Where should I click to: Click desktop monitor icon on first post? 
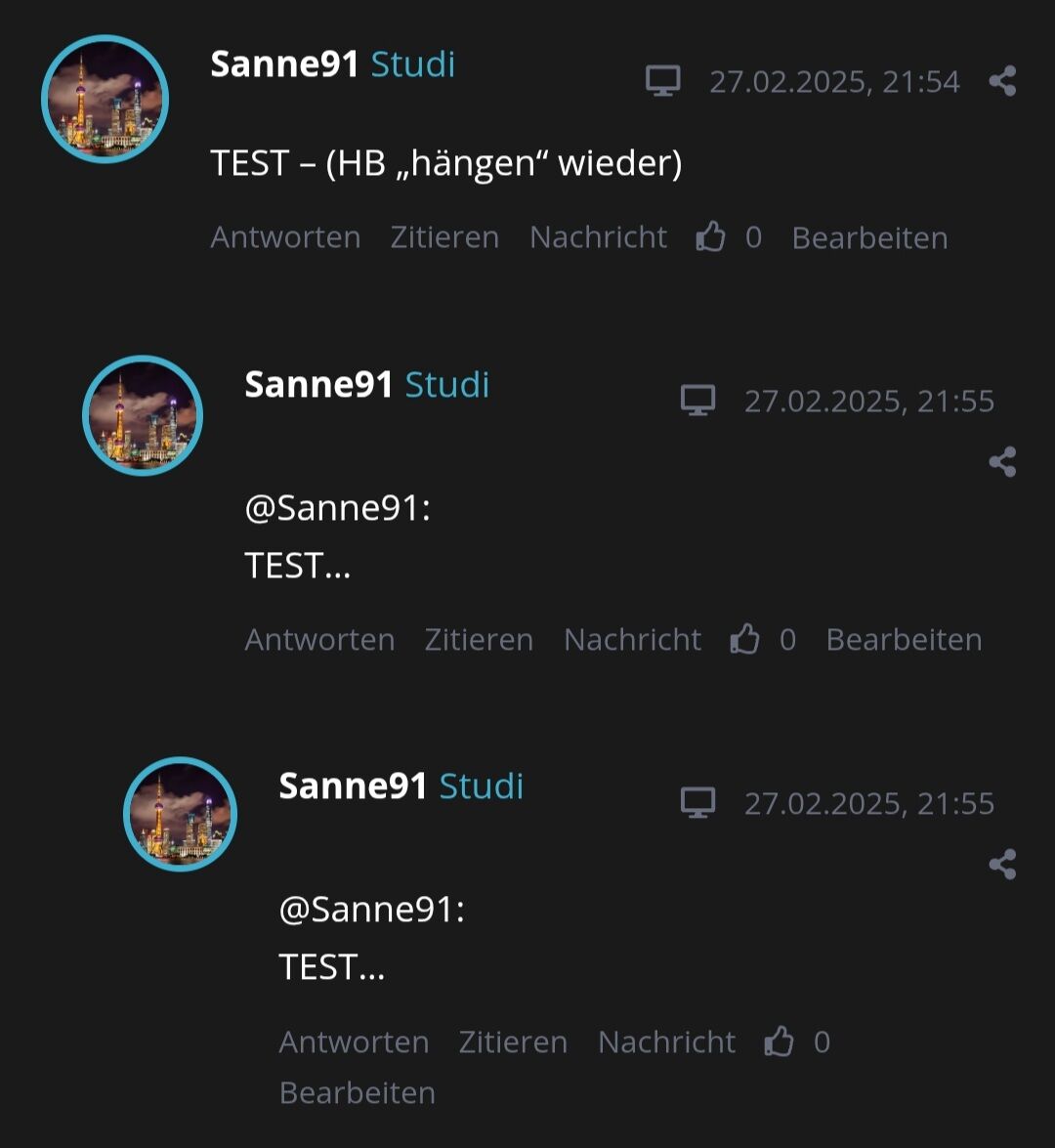pos(663,81)
